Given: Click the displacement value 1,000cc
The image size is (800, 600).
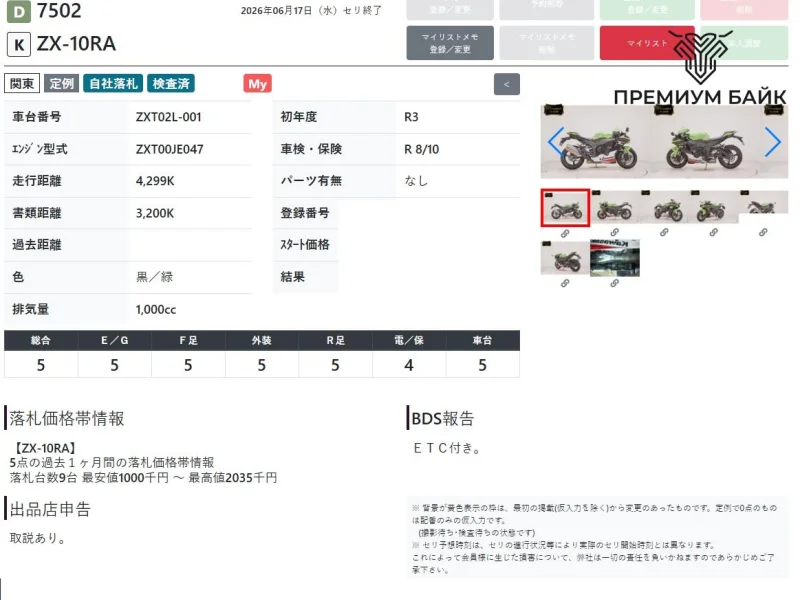Looking at the screenshot, I should coord(156,309).
